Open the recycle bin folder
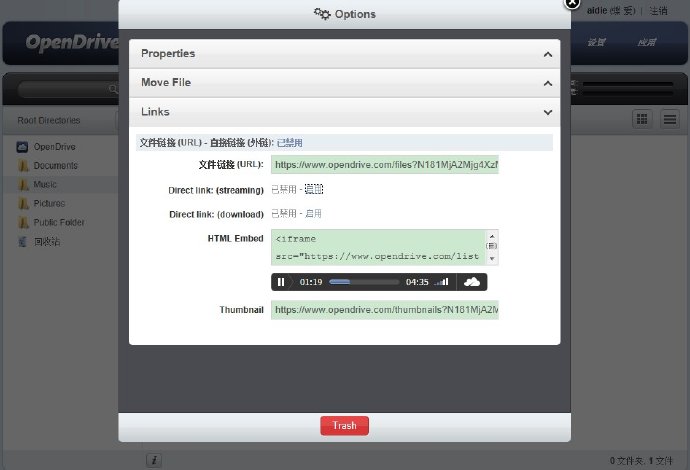This screenshot has width=690, height=470. click(47, 242)
